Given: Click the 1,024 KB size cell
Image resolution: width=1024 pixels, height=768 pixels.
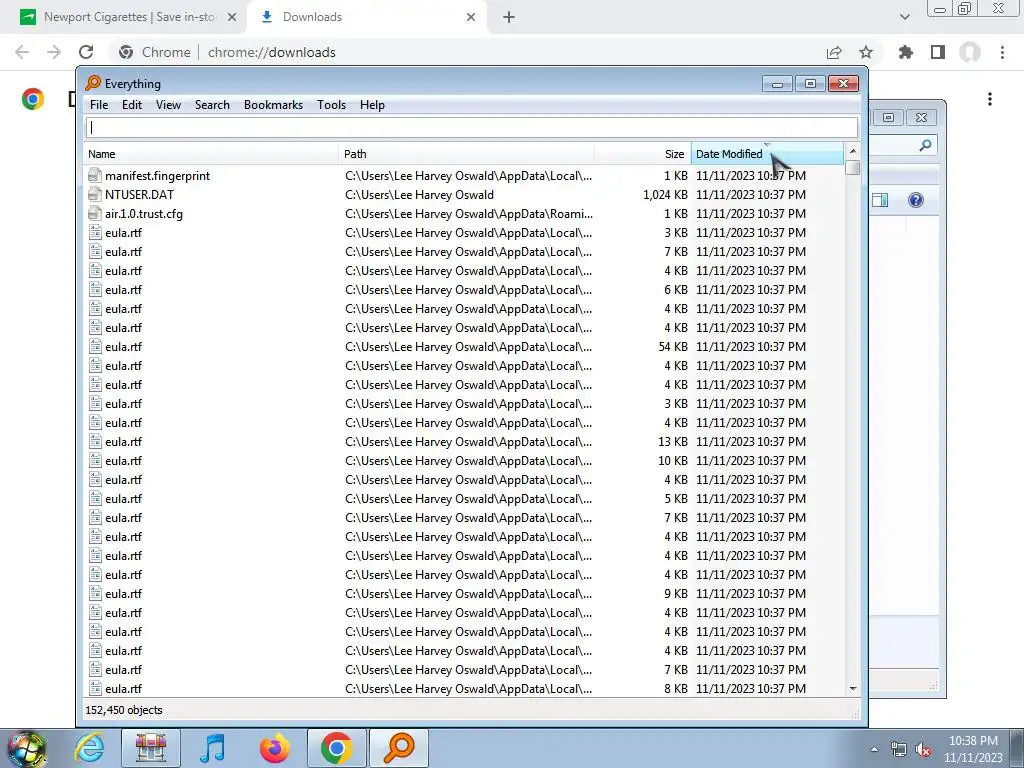Looking at the screenshot, I should 665,195.
